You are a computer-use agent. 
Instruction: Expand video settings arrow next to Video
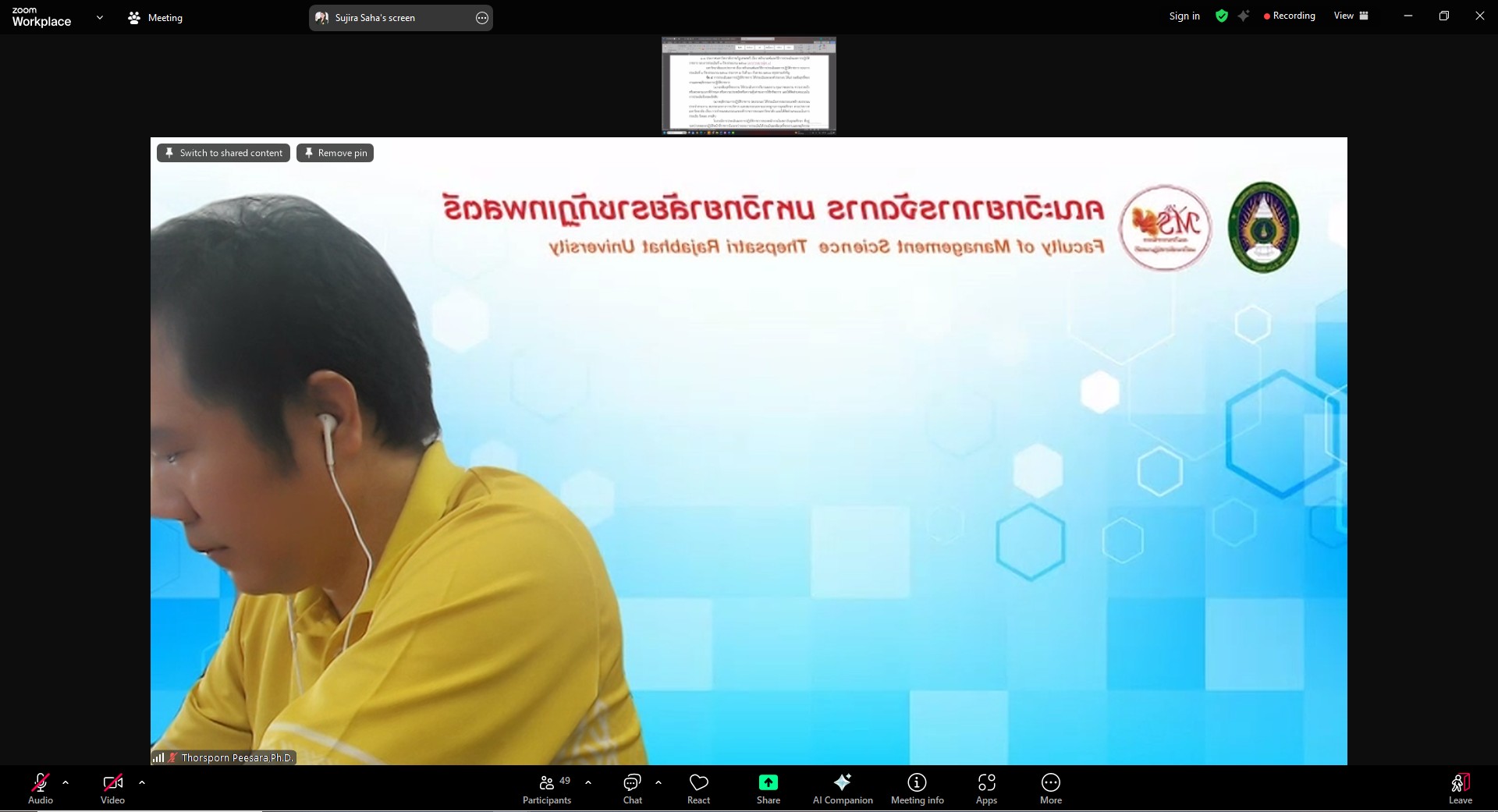(142, 782)
